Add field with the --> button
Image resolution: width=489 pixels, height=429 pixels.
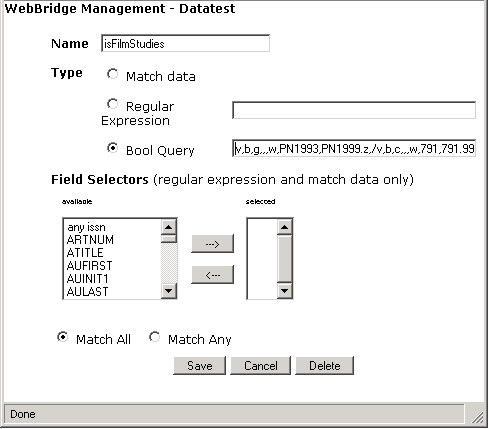tap(212, 244)
